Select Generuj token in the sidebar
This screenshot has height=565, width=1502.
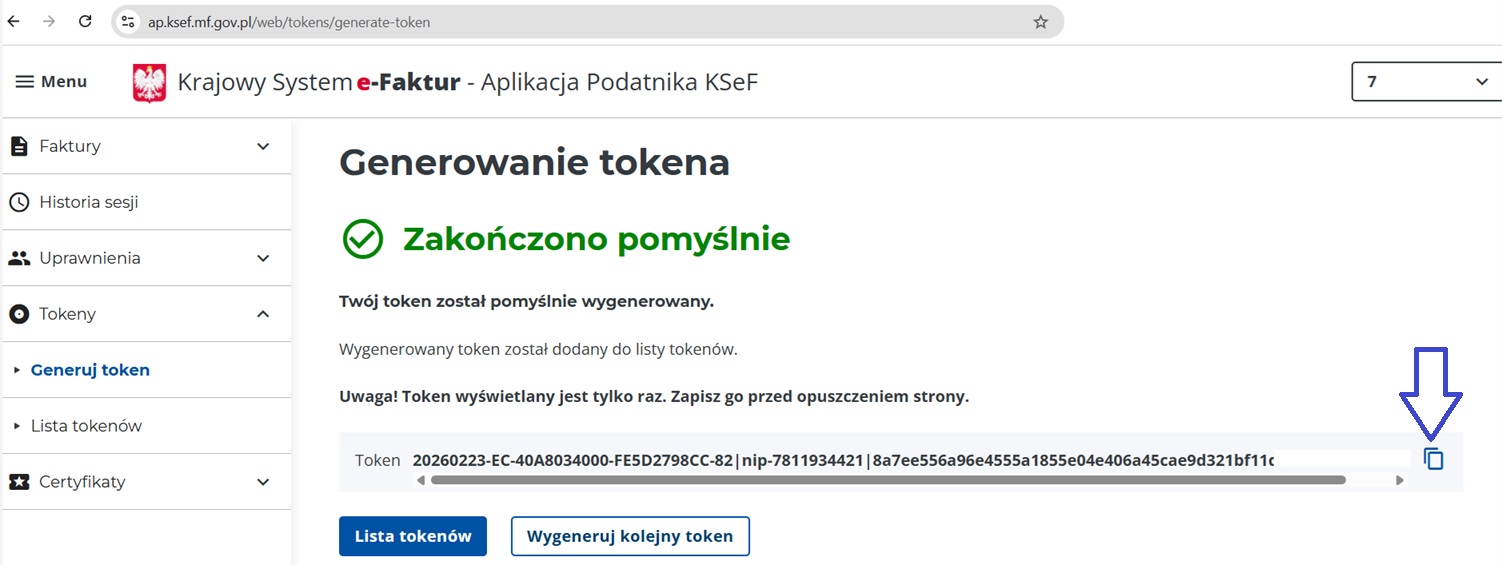point(90,370)
